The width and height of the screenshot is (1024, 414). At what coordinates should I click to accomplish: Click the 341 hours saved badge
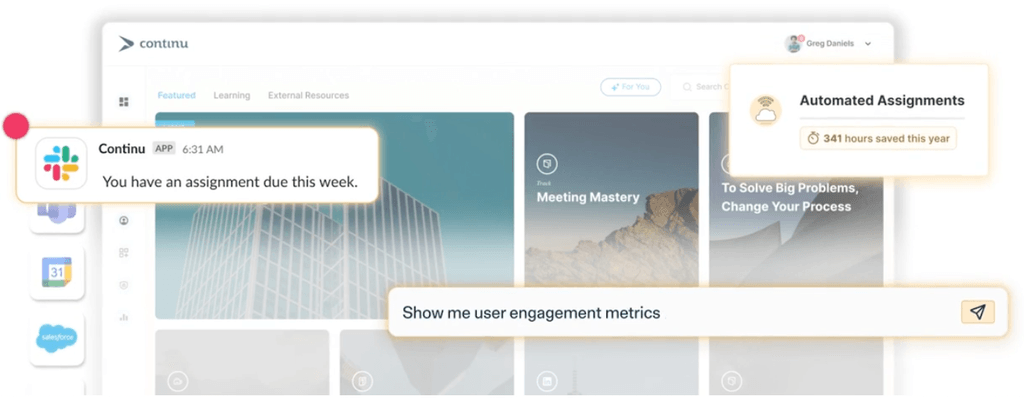point(878,138)
